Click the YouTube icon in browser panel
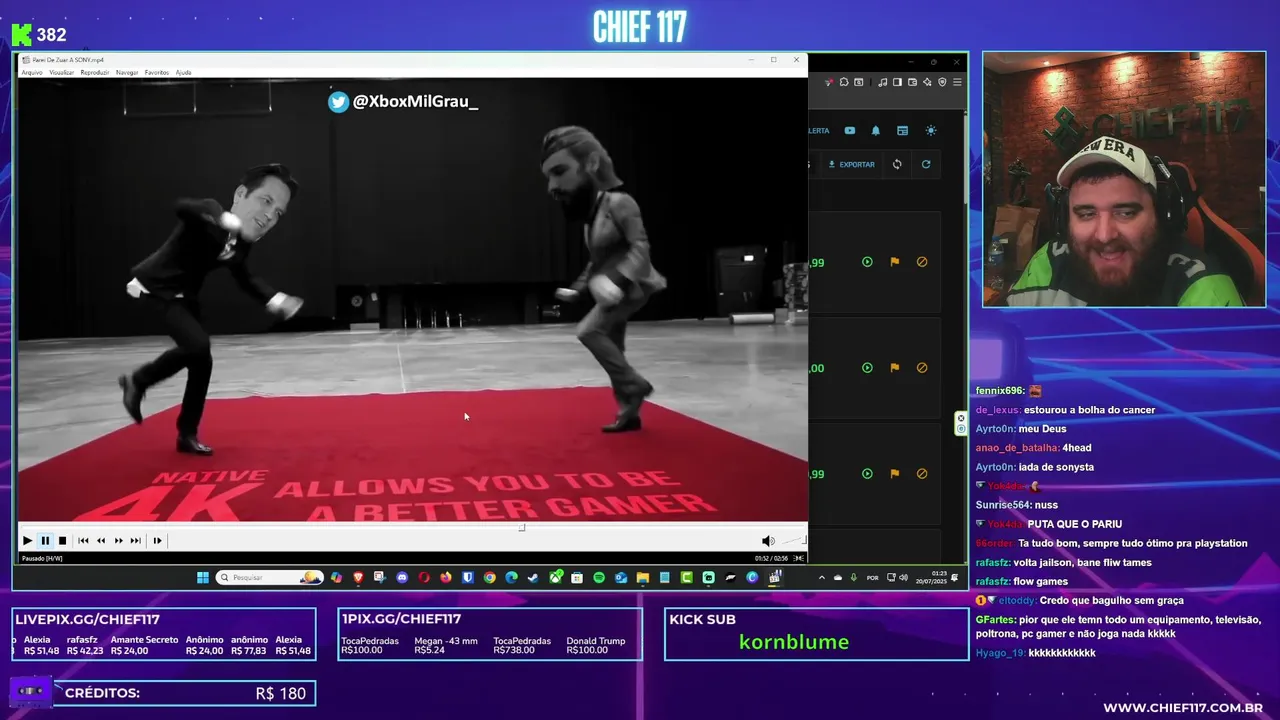Screen dimensions: 1280x720 click(850, 131)
